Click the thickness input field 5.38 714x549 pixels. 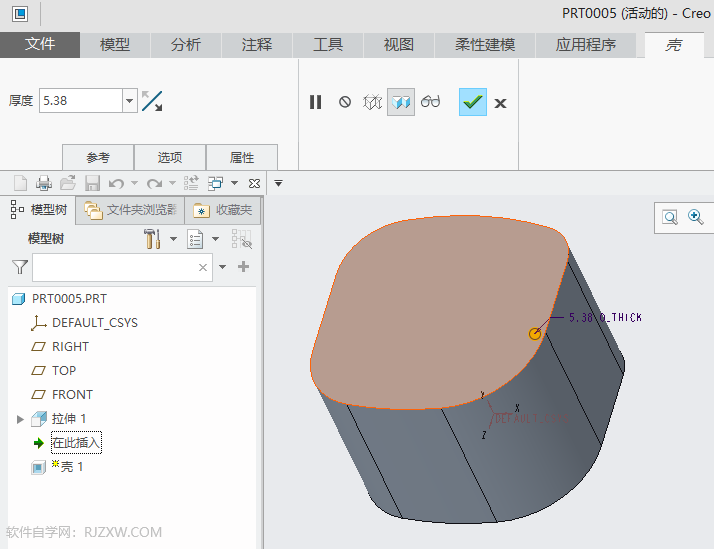tap(81, 101)
